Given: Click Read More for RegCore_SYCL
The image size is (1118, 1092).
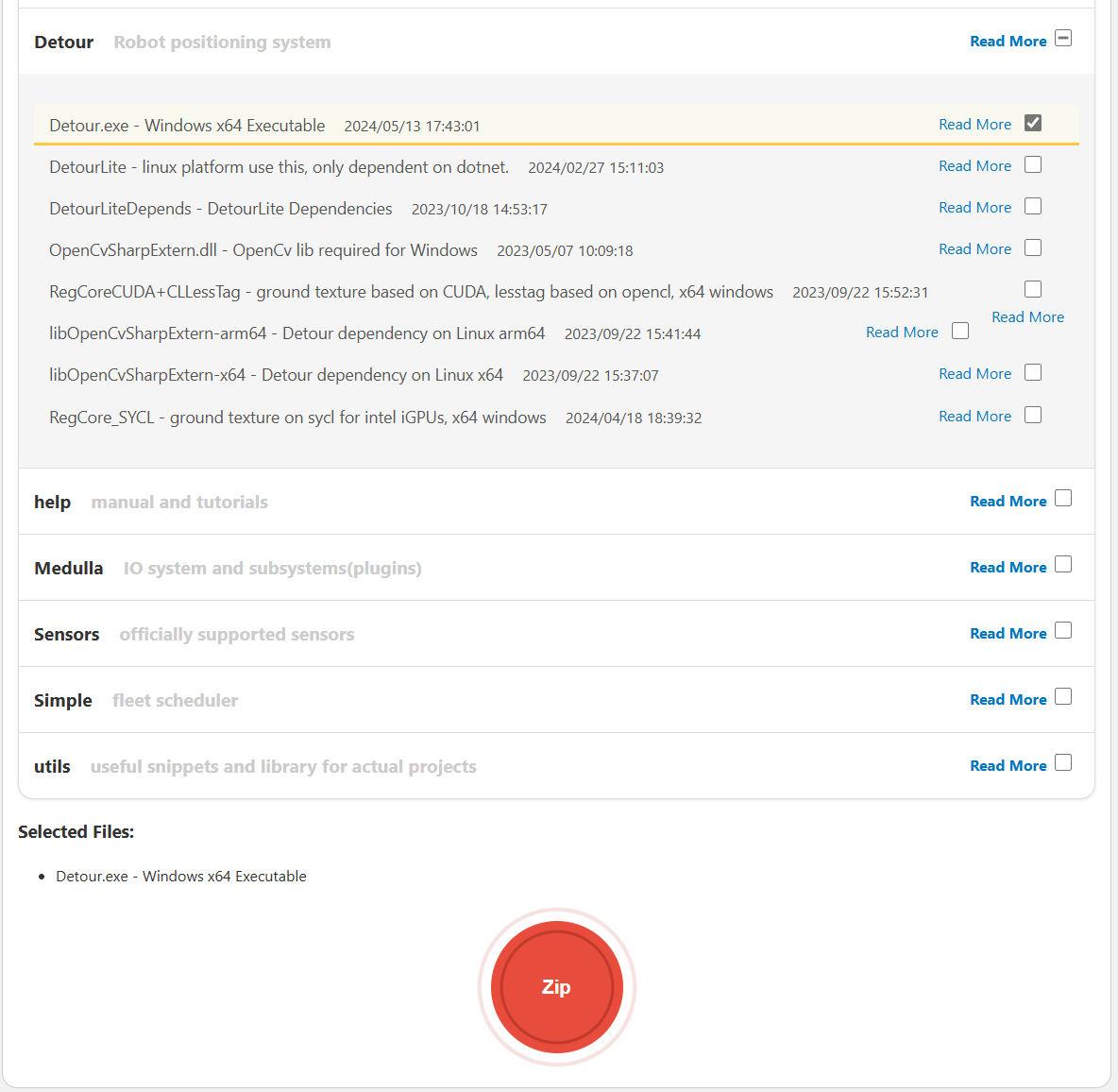Looking at the screenshot, I should click(974, 417).
